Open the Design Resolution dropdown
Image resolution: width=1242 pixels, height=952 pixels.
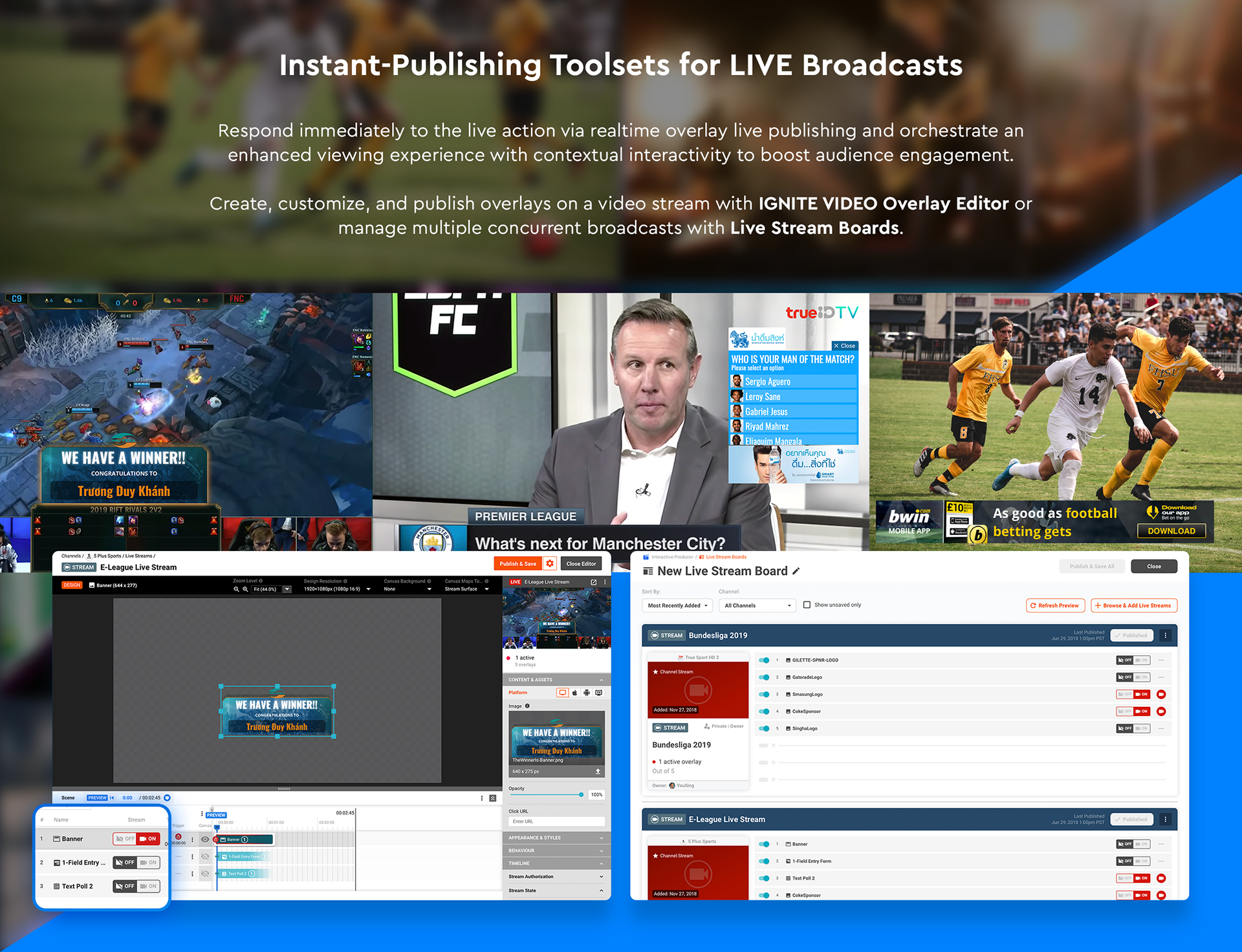(x=337, y=589)
